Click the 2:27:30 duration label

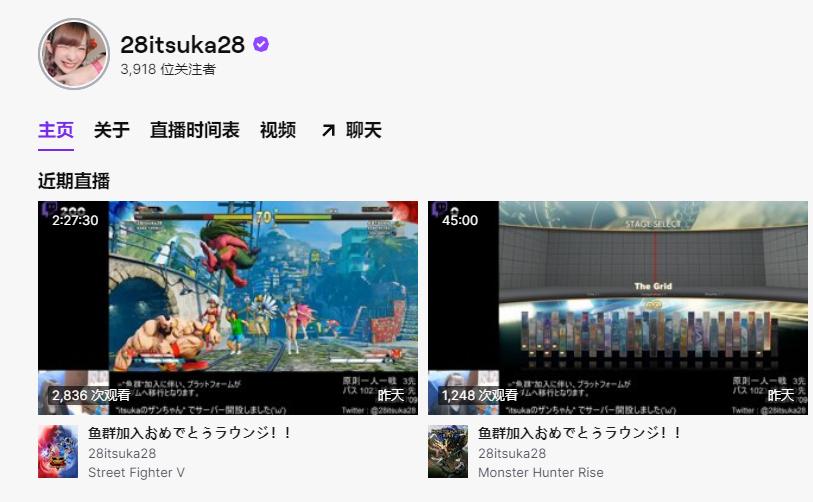tap(75, 220)
